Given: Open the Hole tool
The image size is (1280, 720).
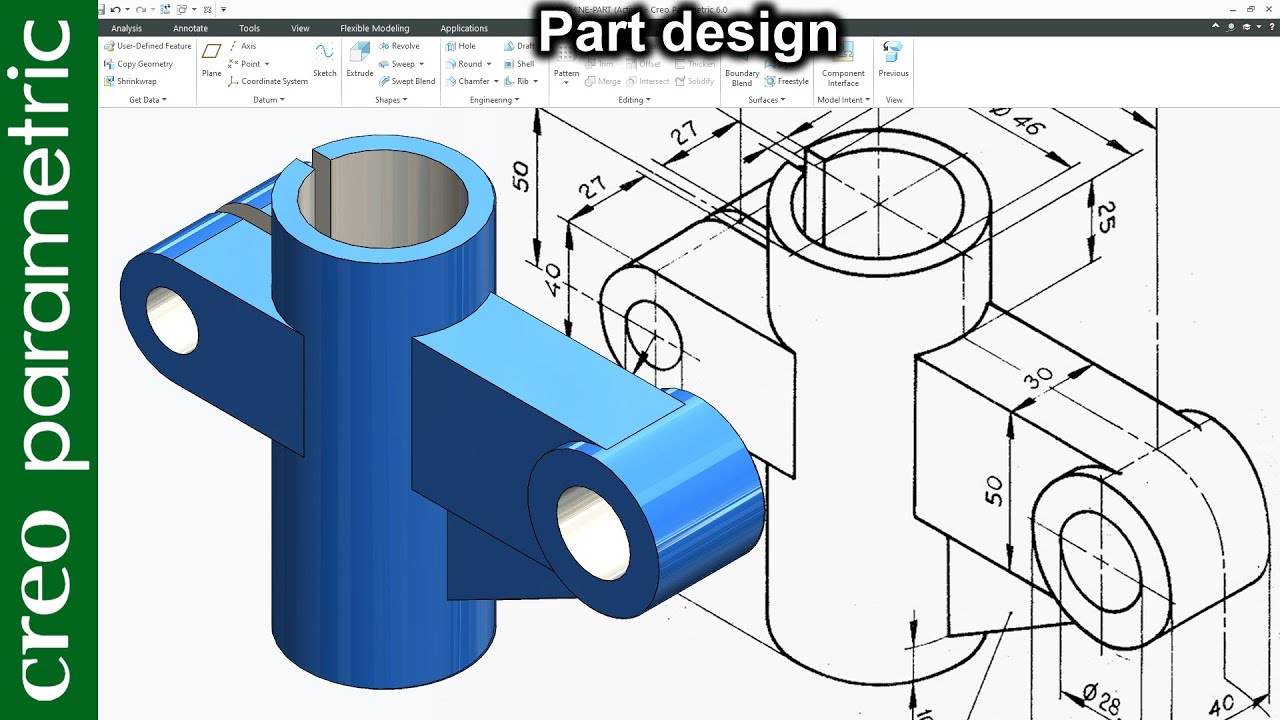Looking at the screenshot, I should point(461,46).
